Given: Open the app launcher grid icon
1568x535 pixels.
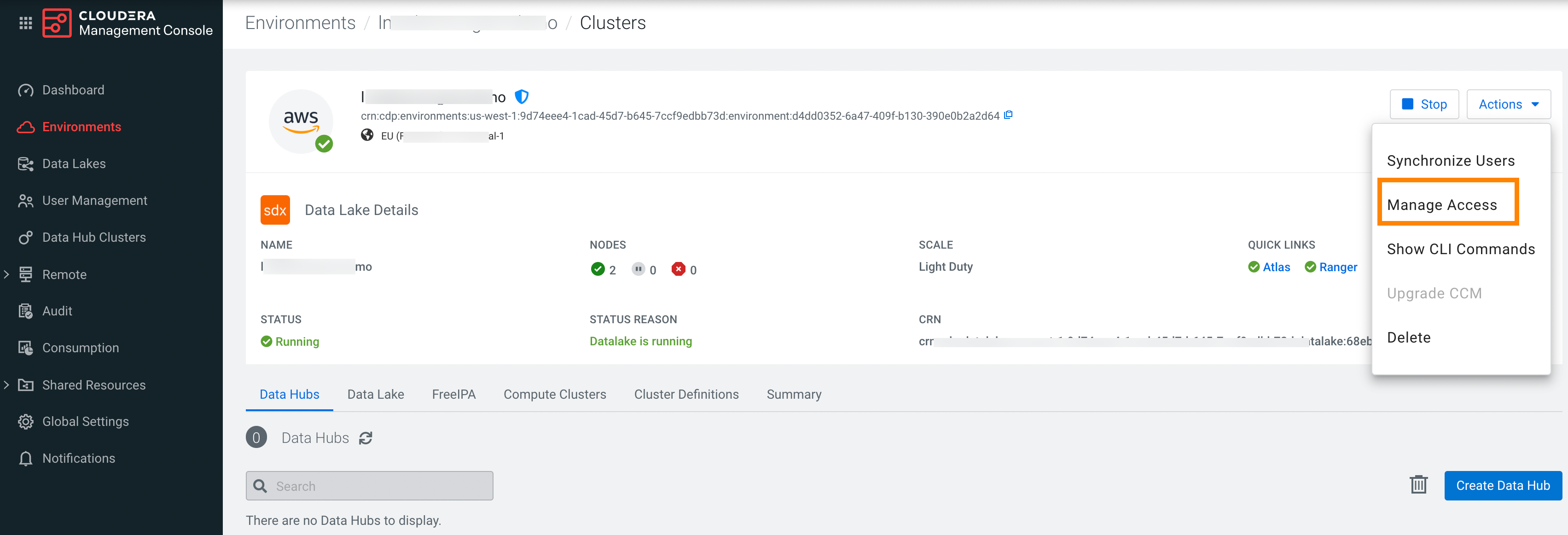Looking at the screenshot, I should click(x=26, y=23).
